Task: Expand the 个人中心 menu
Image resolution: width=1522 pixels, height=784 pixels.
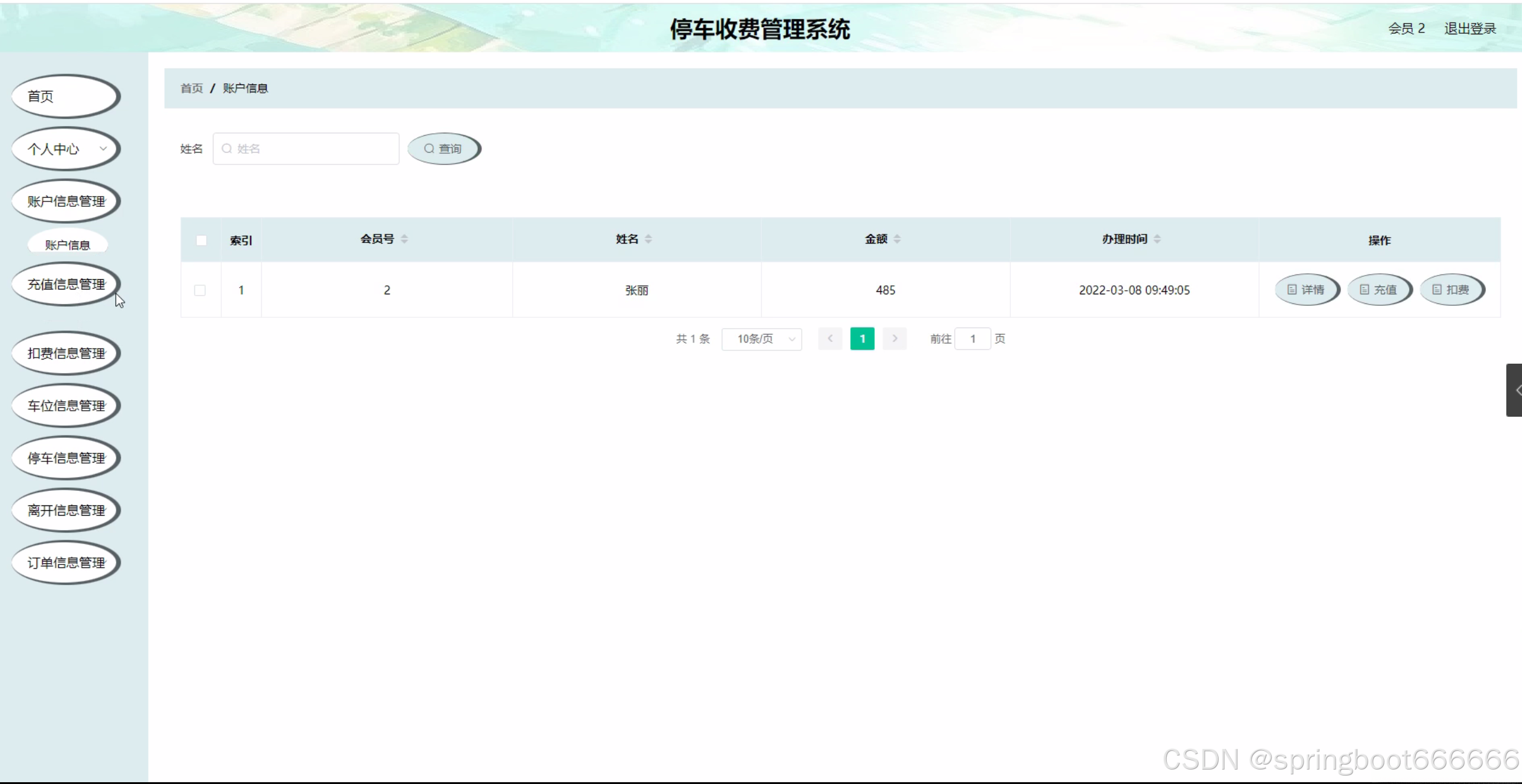Action: (x=65, y=149)
